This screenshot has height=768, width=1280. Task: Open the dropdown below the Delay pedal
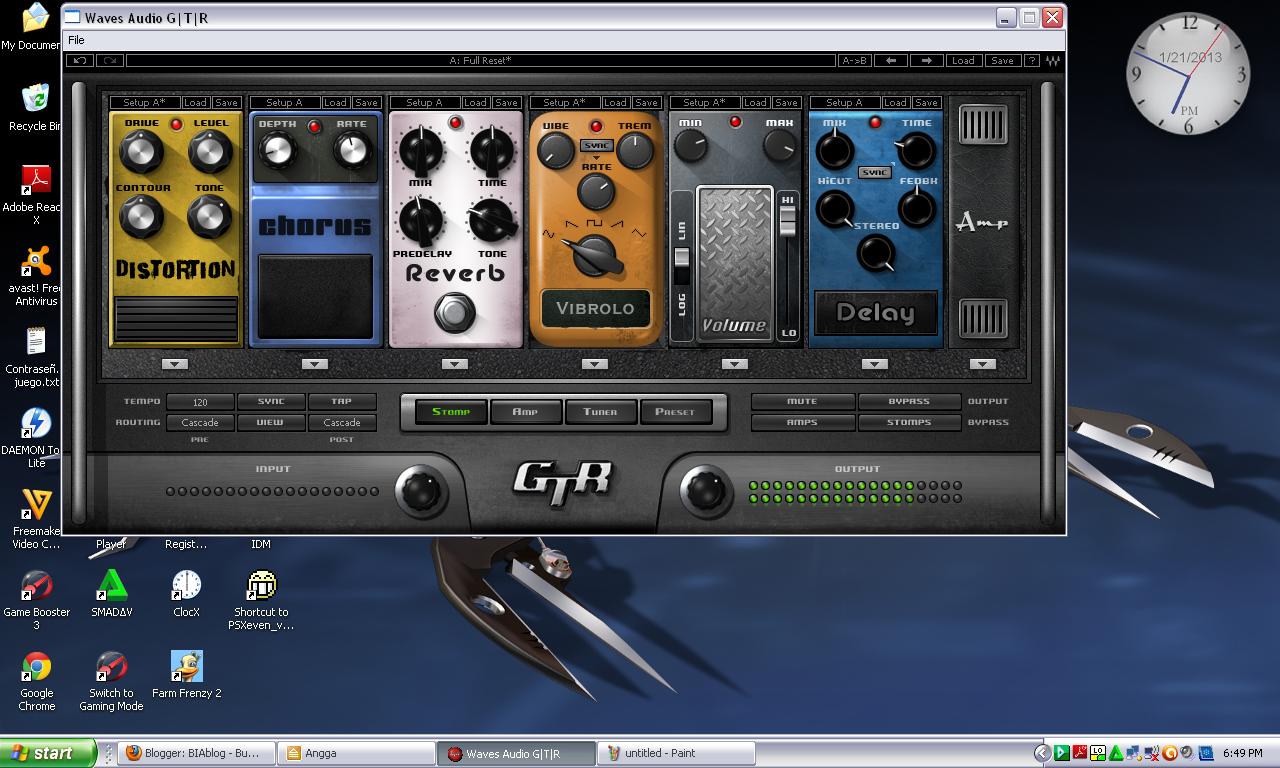[x=875, y=364]
